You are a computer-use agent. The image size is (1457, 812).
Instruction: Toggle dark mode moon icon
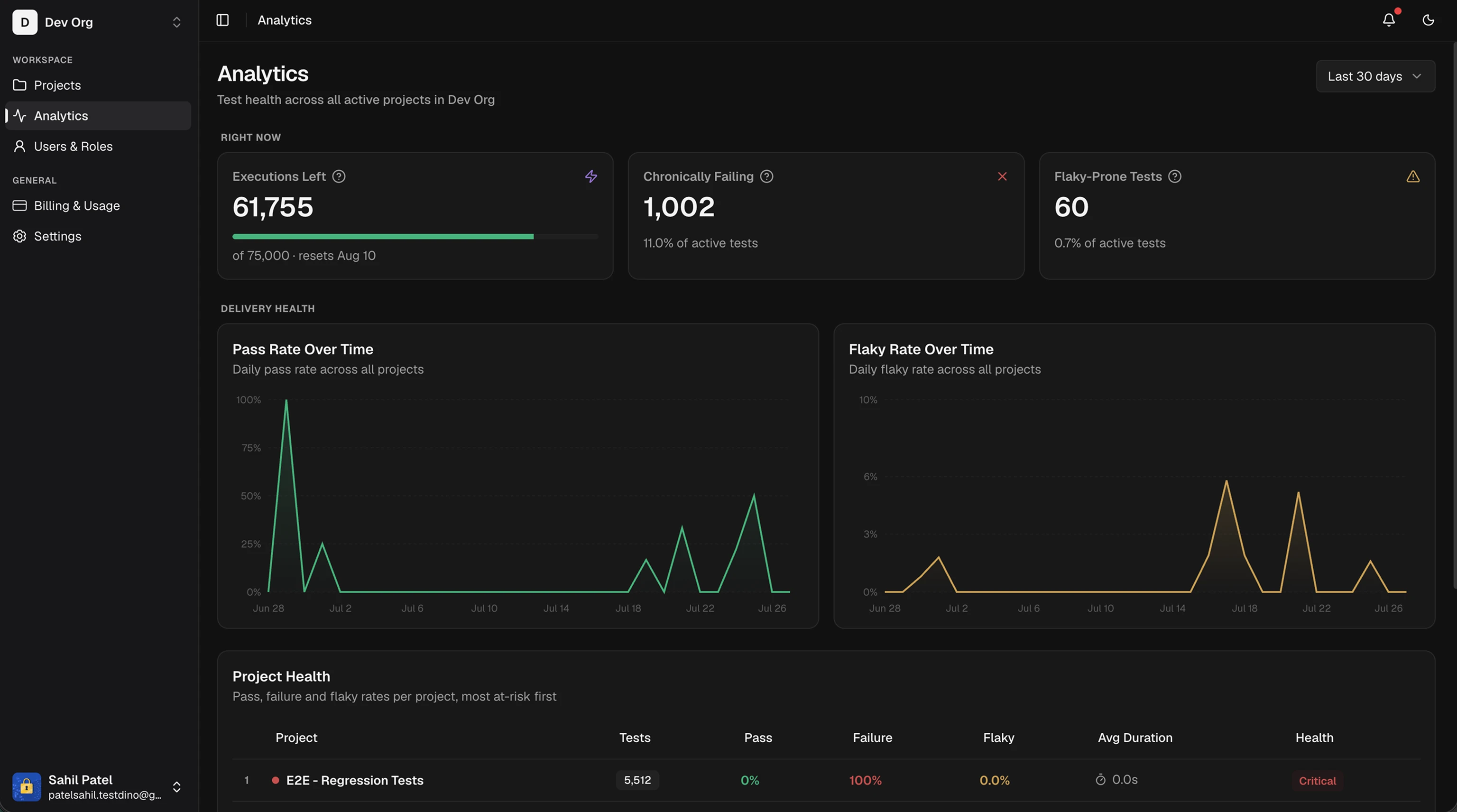pos(1428,20)
